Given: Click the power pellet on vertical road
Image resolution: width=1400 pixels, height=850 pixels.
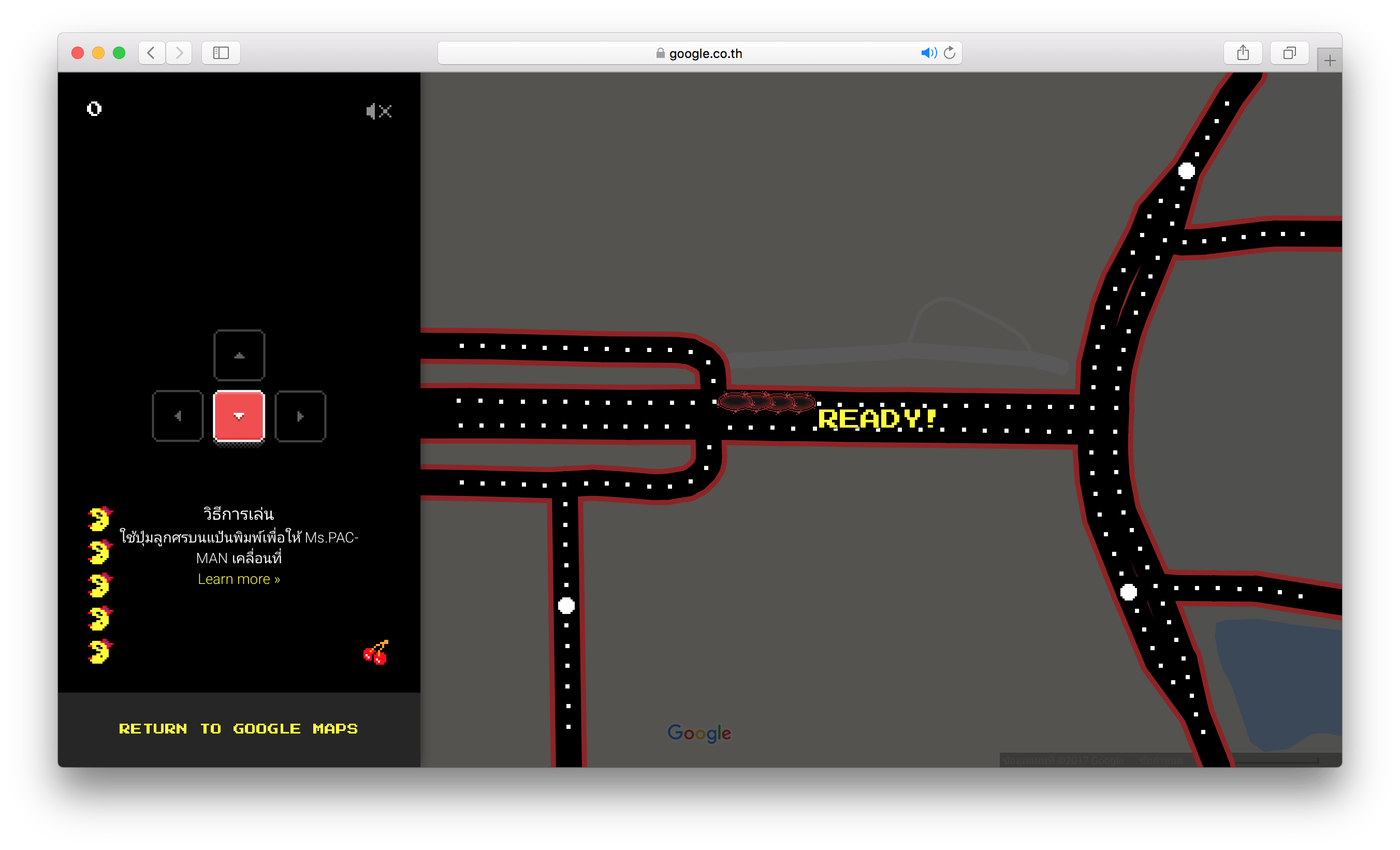Looking at the screenshot, I should 566,606.
